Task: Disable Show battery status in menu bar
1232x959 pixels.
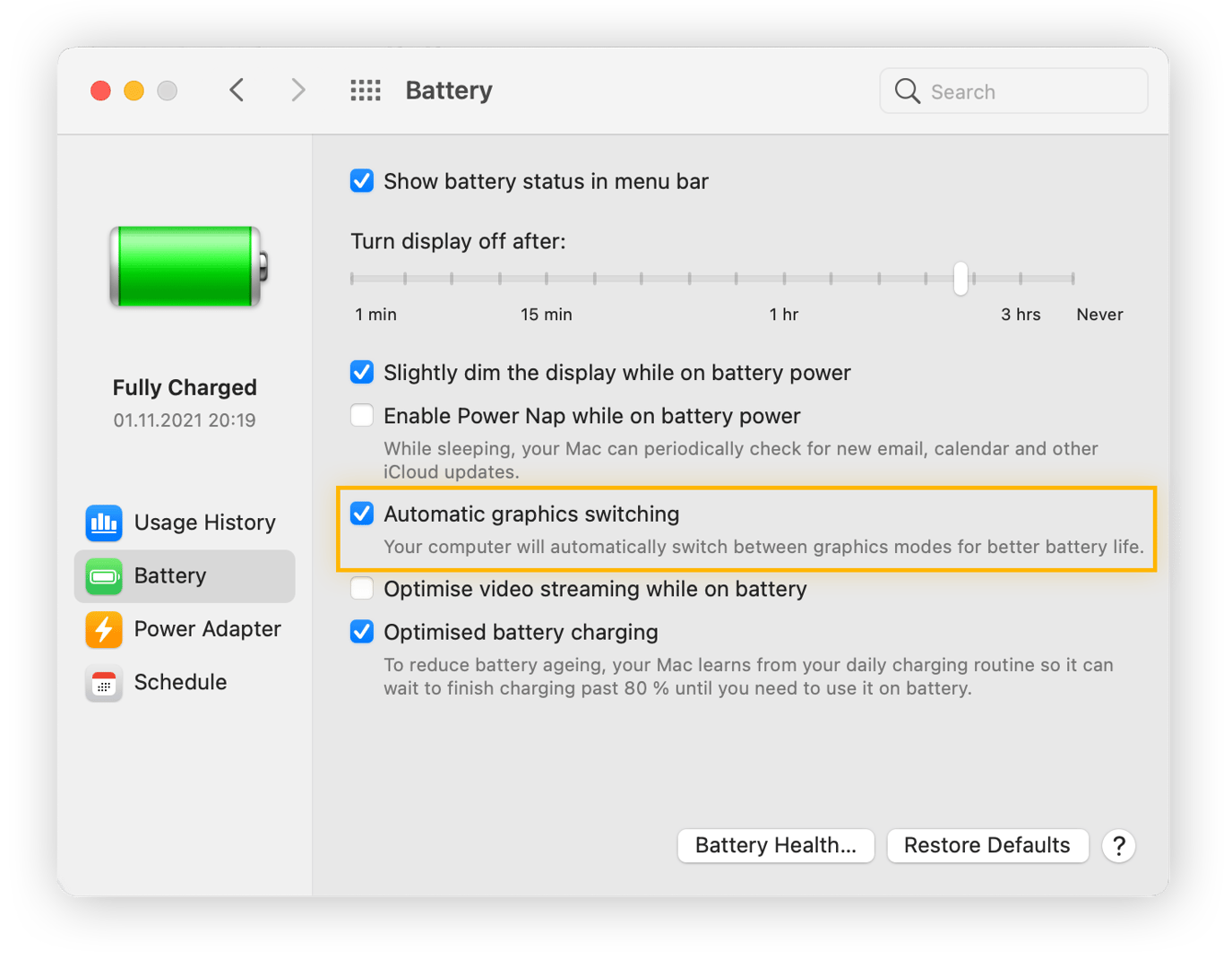Action: coord(361,181)
